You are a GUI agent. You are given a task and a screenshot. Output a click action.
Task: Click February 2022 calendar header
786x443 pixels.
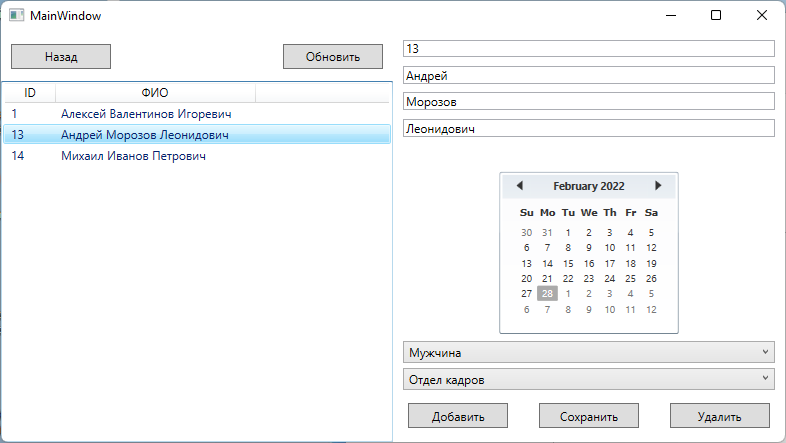pos(589,186)
